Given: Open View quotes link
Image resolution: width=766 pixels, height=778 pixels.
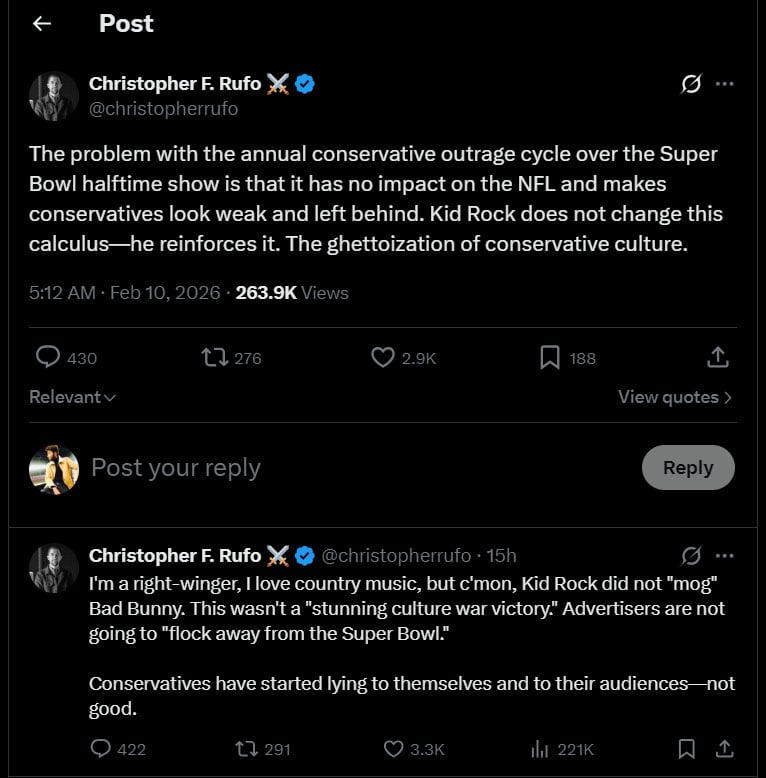Looking at the screenshot, I should coord(675,397).
